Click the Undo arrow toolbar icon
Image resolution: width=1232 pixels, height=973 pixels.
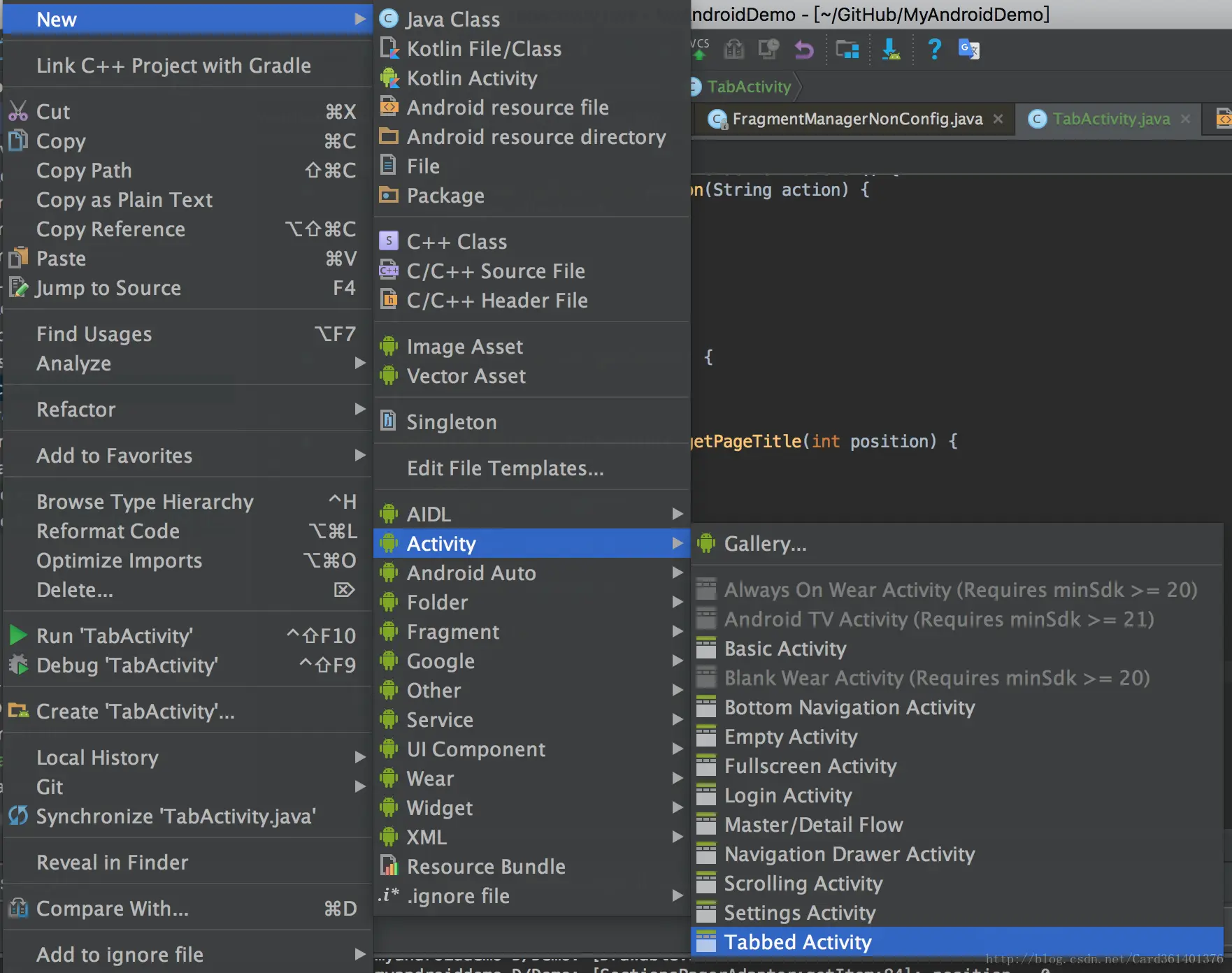coord(804,50)
